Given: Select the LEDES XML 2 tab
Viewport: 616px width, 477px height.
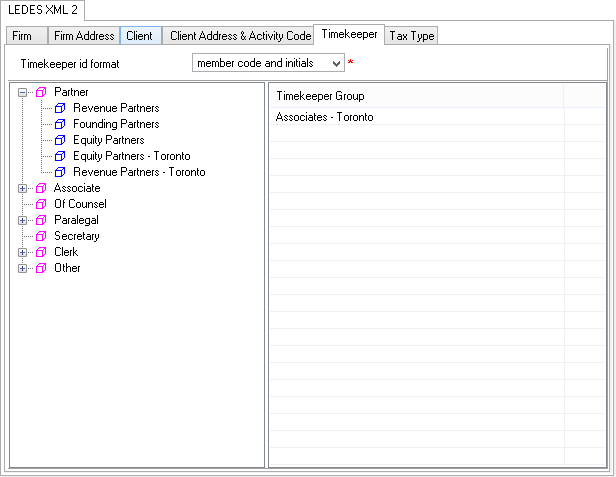Looking at the screenshot, I should click(42, 10).
